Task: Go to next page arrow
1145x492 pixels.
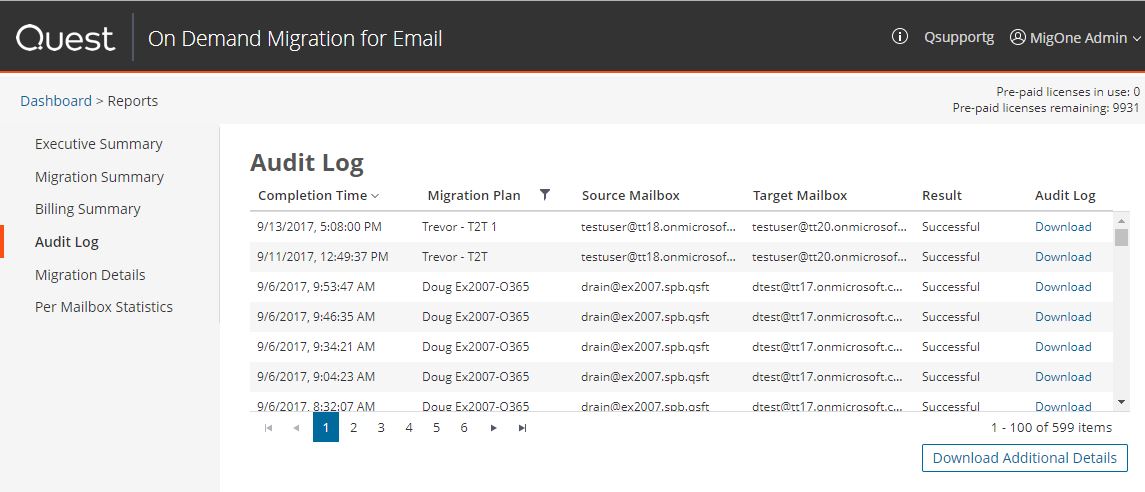Action: [x=494, y=428]
